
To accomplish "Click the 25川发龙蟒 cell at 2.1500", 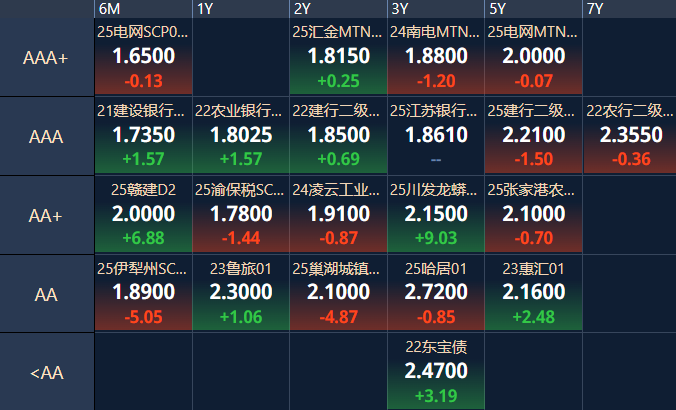I will [x=435, y=214].
